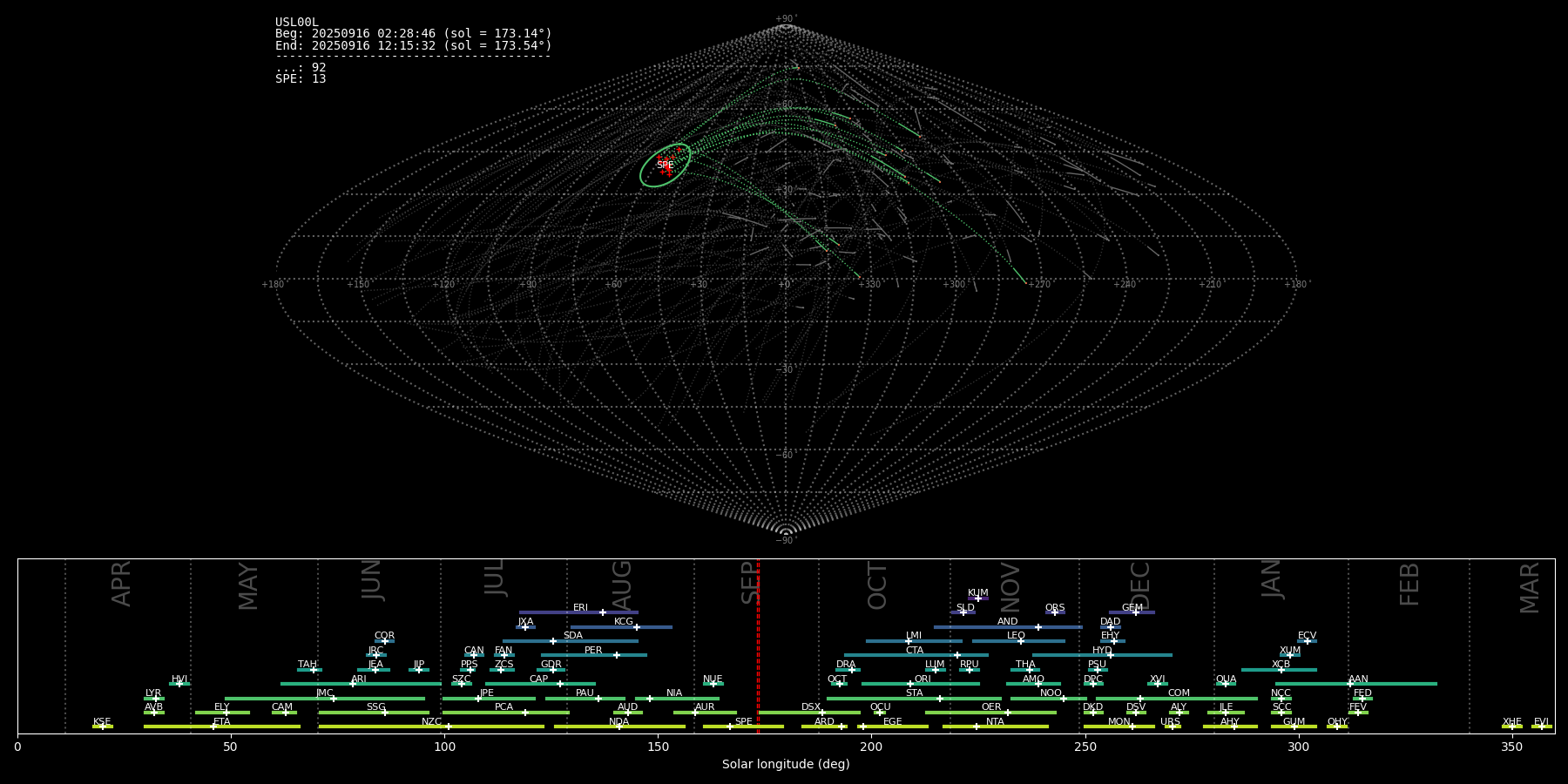Click the GEM shower label

pos(1132,608)
